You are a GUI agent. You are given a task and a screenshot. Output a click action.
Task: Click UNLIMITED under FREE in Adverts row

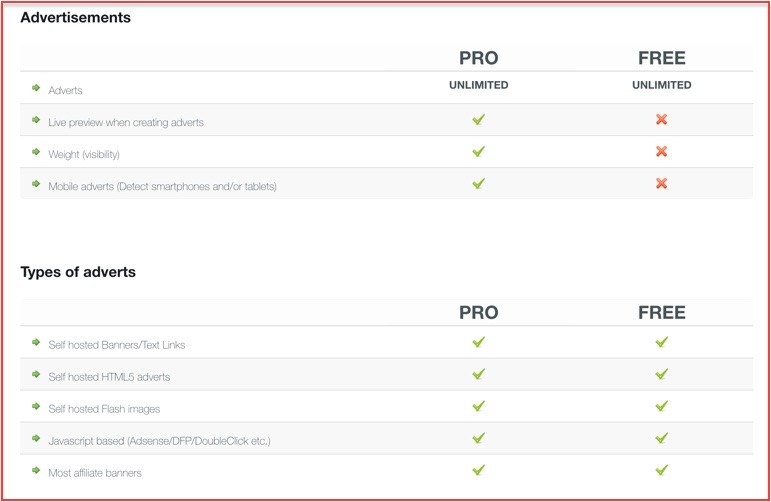[661, 86]
